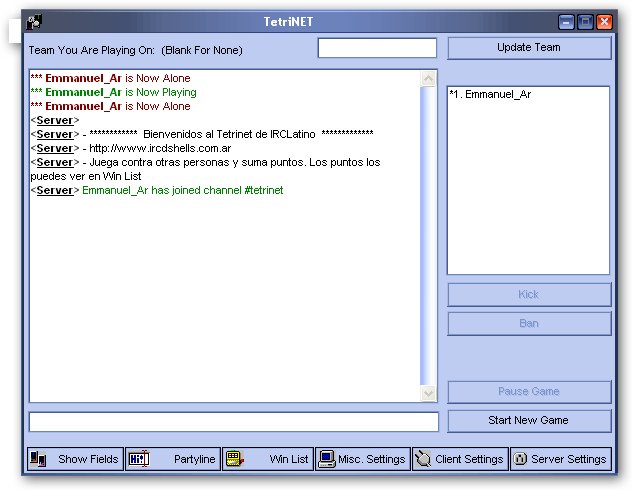632x490 pixels.
Task: Click the chat vertical scrollbar track
Action: (428, 235)
